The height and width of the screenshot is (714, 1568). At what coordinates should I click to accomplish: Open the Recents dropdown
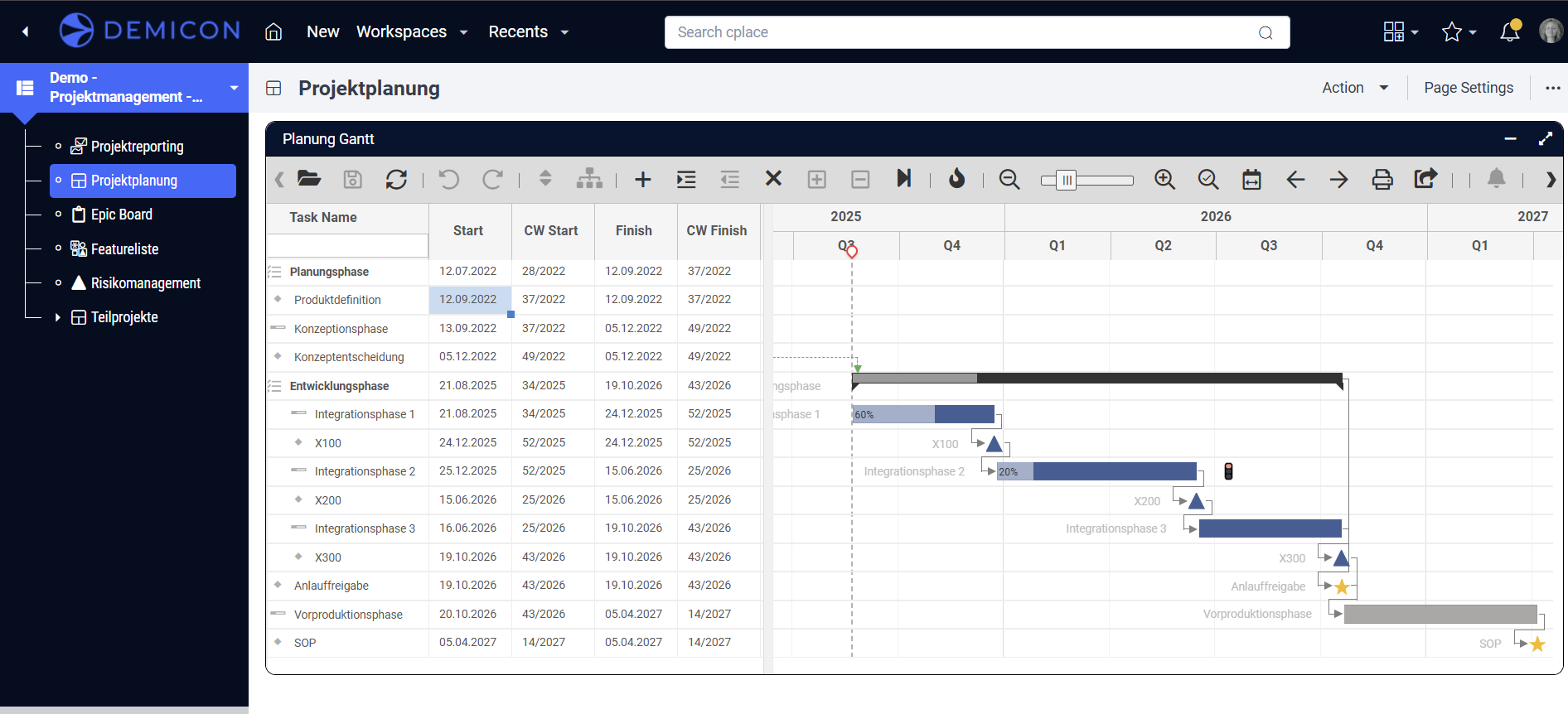pos(528,31)
